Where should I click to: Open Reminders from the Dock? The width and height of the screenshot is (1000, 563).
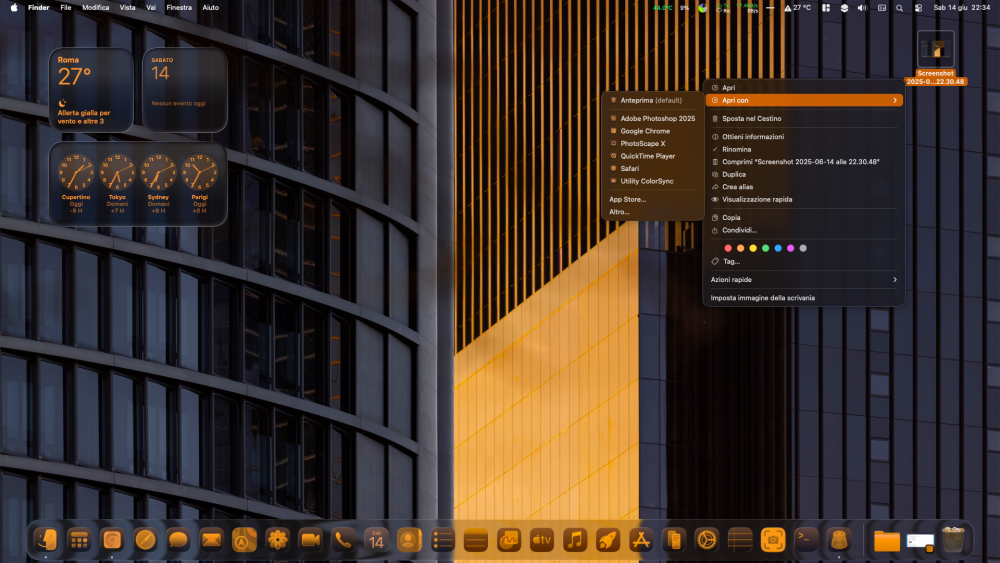tap(443, 540)
